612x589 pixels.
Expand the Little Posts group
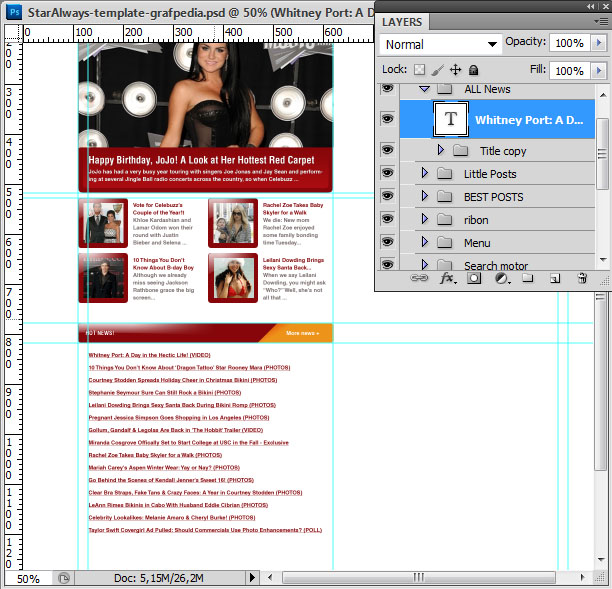click(x=425, y=173)
